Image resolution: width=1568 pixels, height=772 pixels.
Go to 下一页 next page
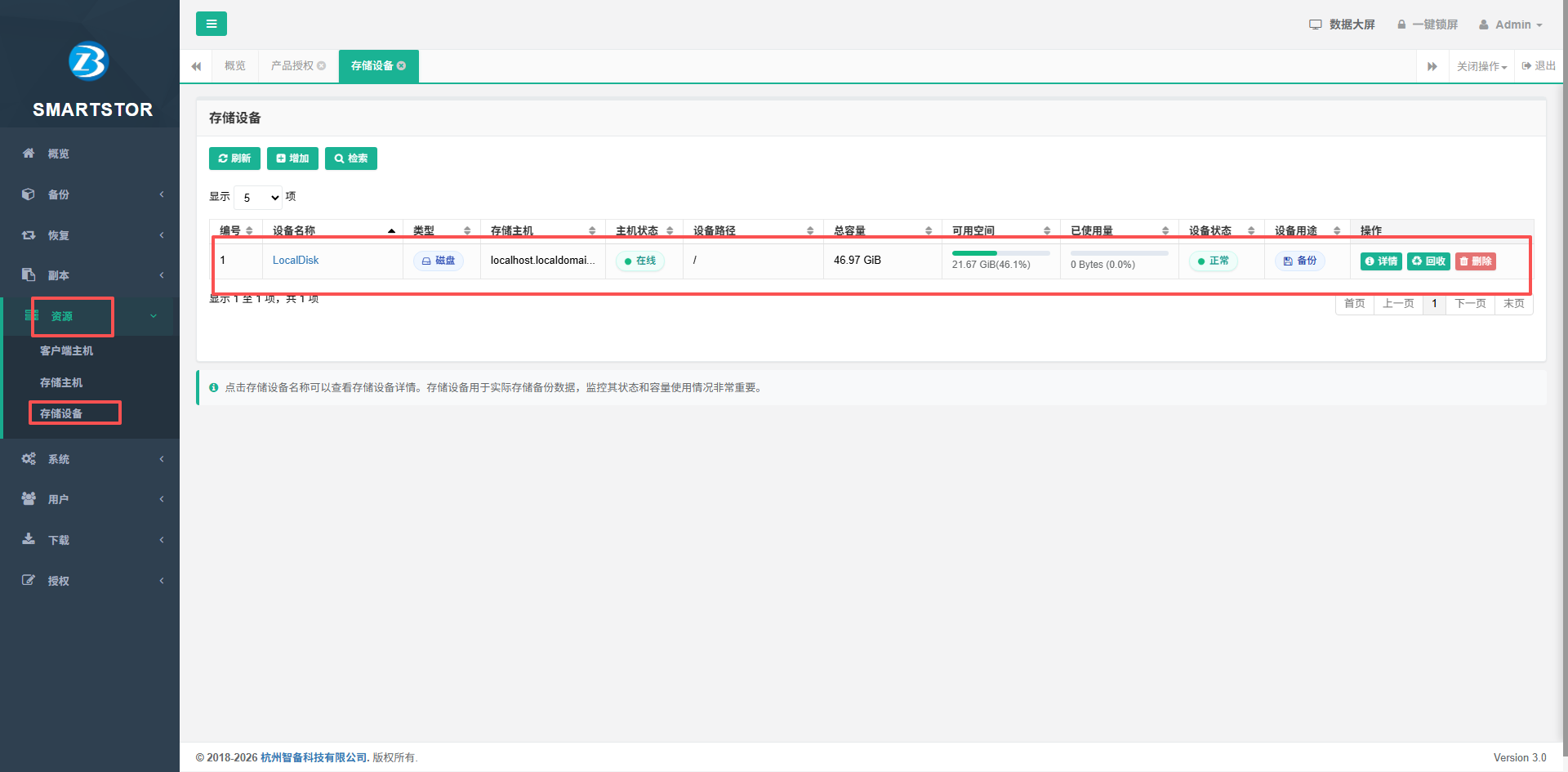coord(1470,304)
